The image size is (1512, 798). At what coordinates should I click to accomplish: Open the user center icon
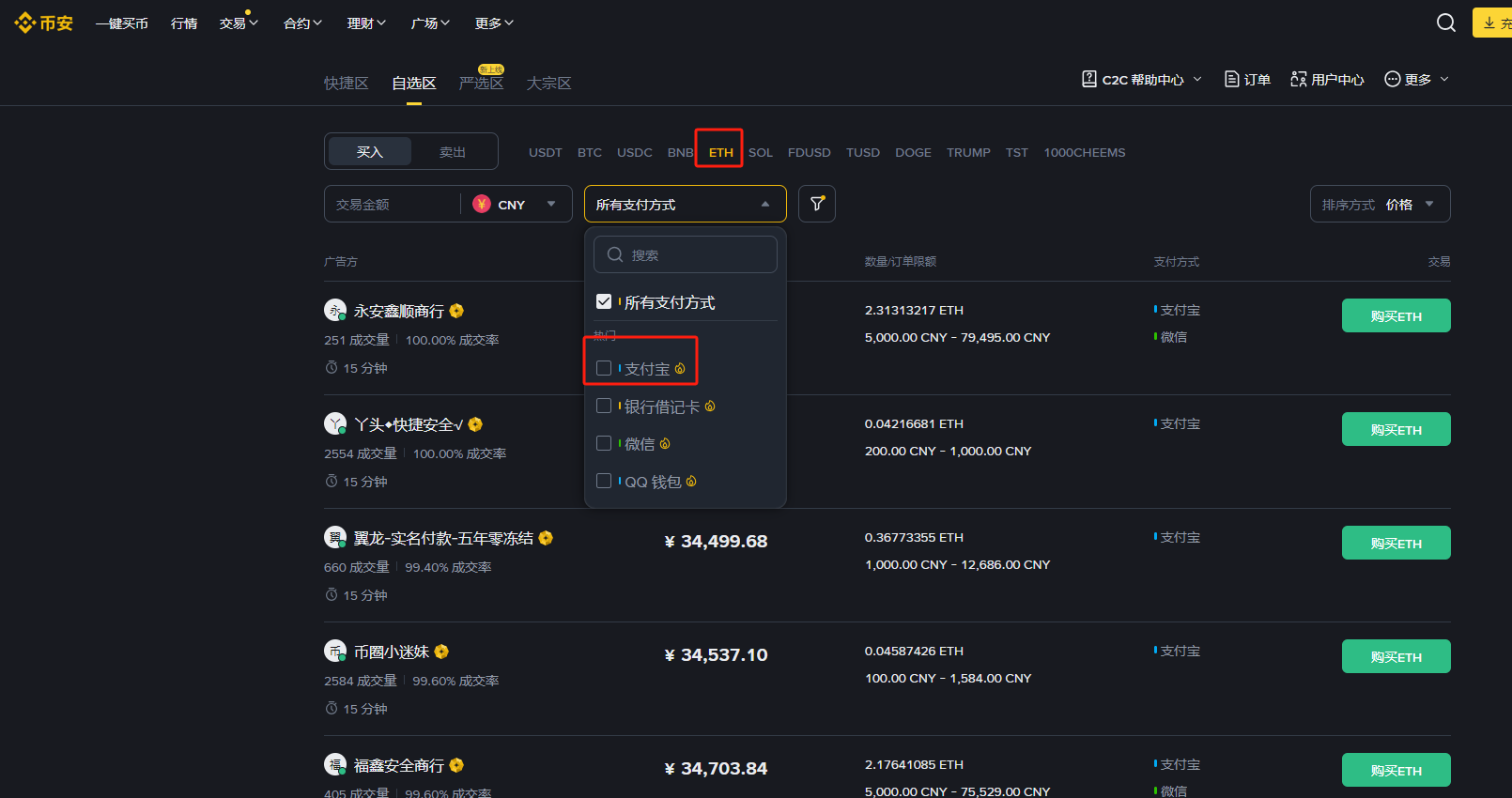1299,79
